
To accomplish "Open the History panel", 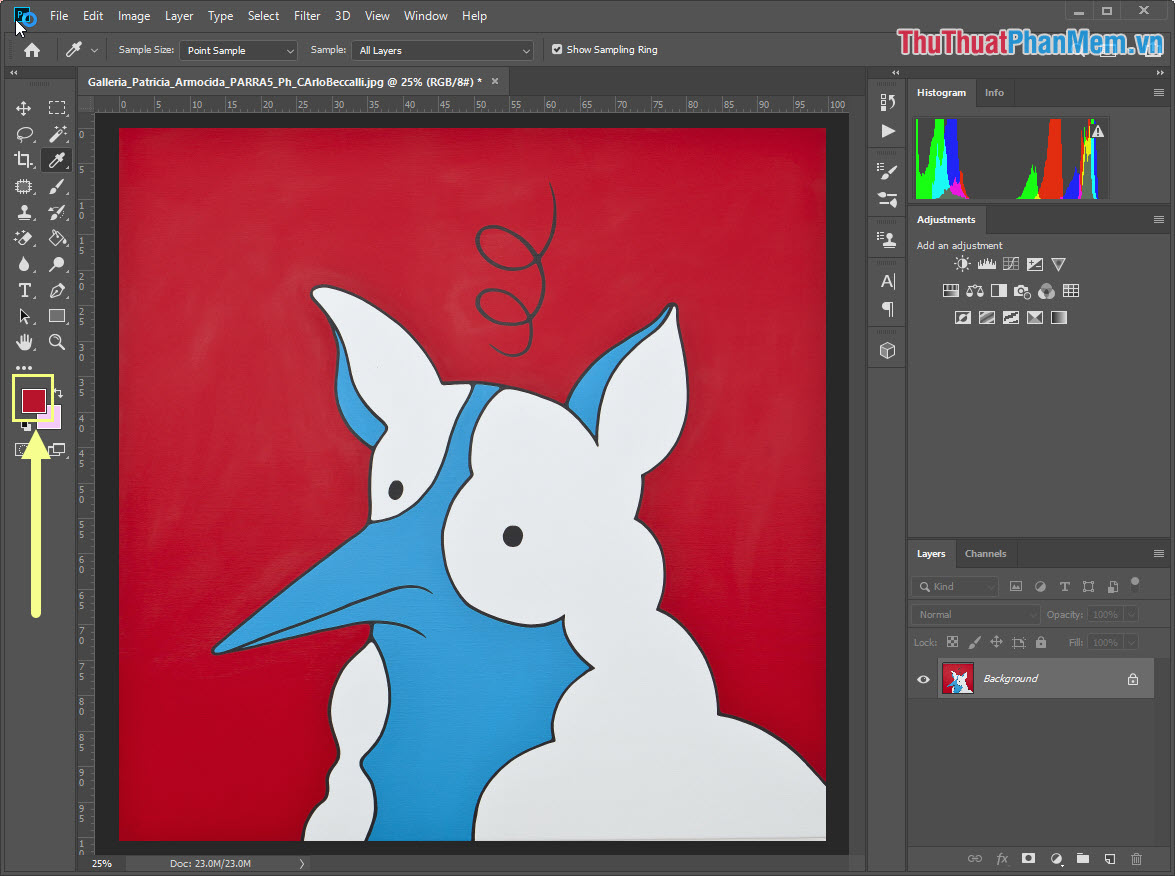I will pyautogui.click(x=887, y=100).
